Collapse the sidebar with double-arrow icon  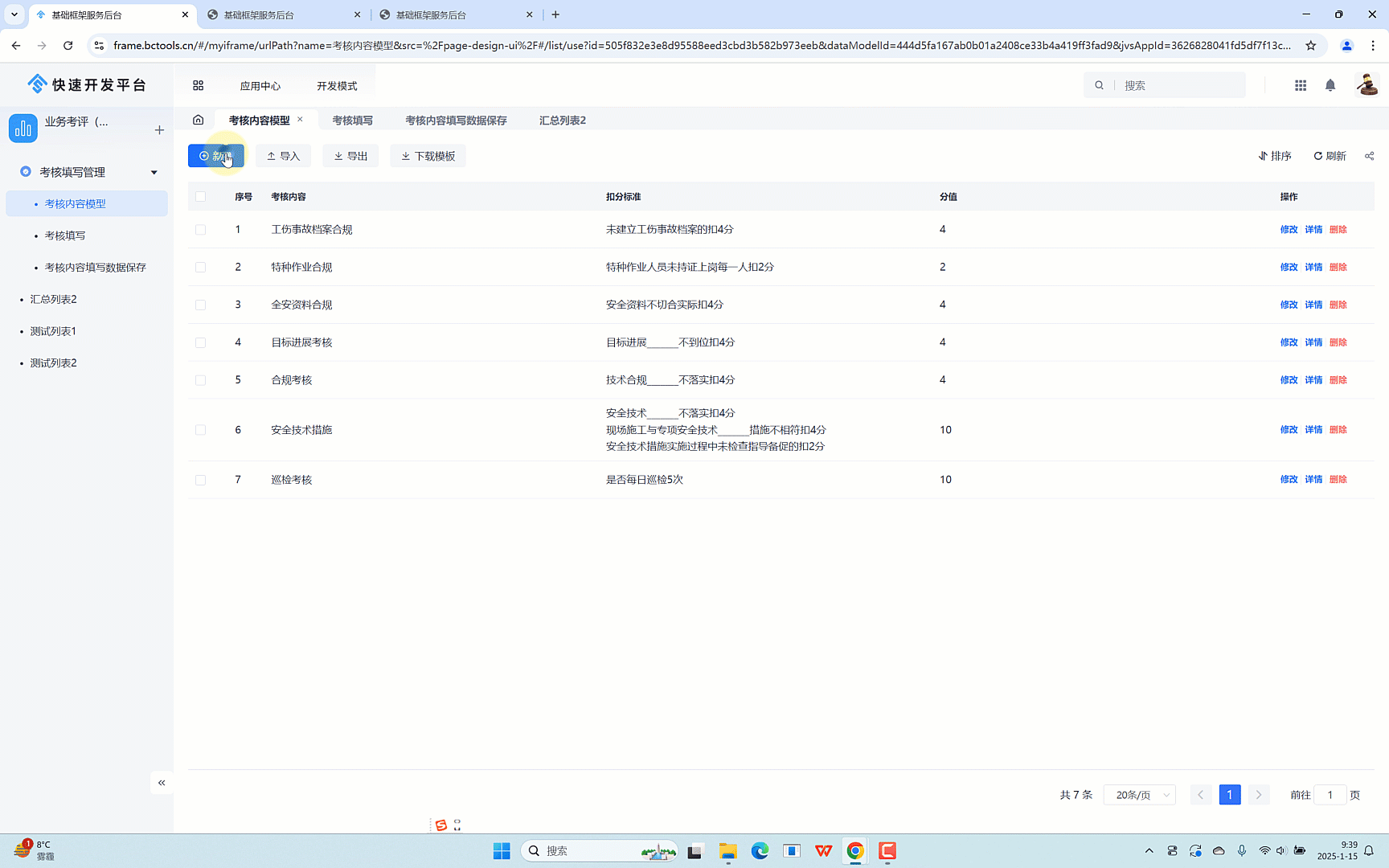162,783
